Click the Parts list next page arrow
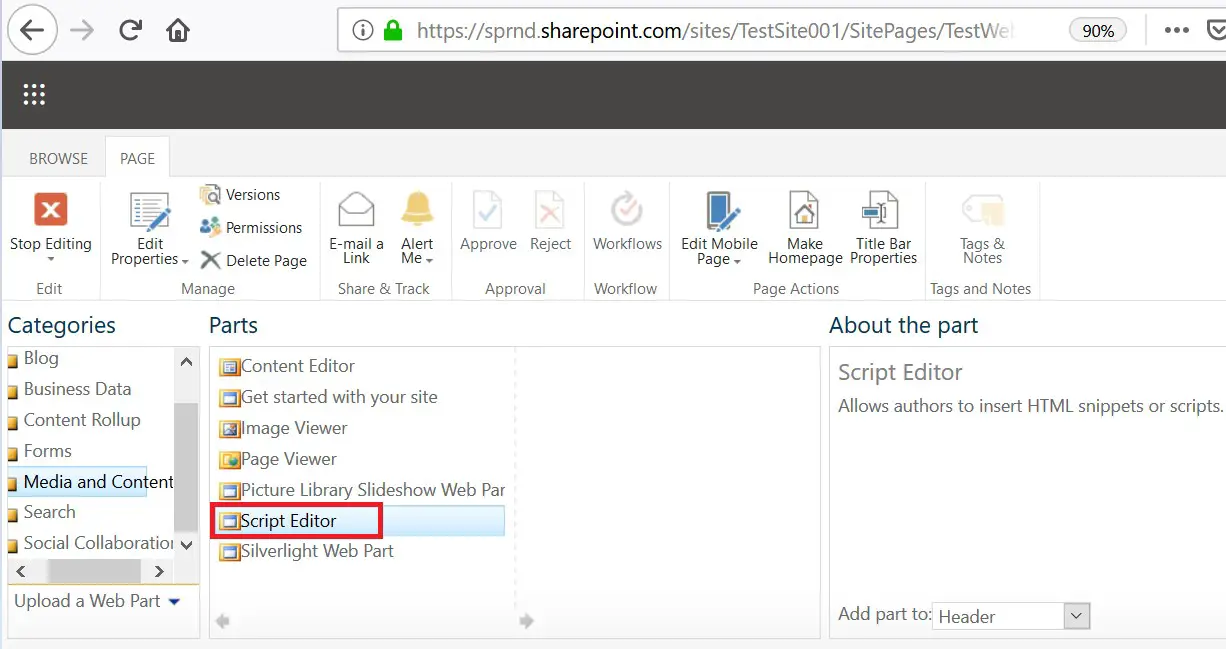The height and width of the screenshot is (649, 1226). [x=526, y=622]
